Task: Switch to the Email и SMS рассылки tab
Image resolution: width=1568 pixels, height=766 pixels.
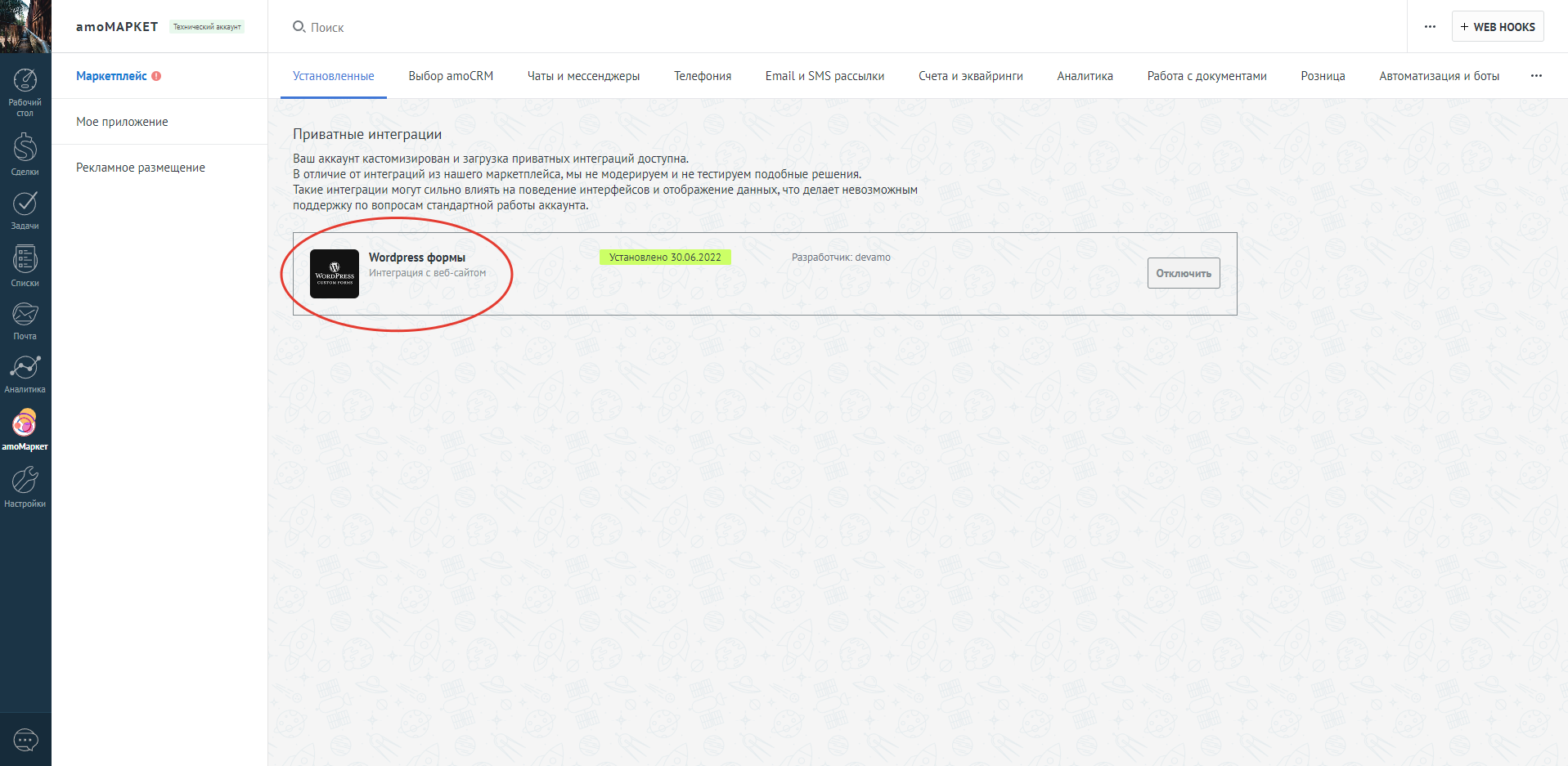Action: (x=824, y=75)
